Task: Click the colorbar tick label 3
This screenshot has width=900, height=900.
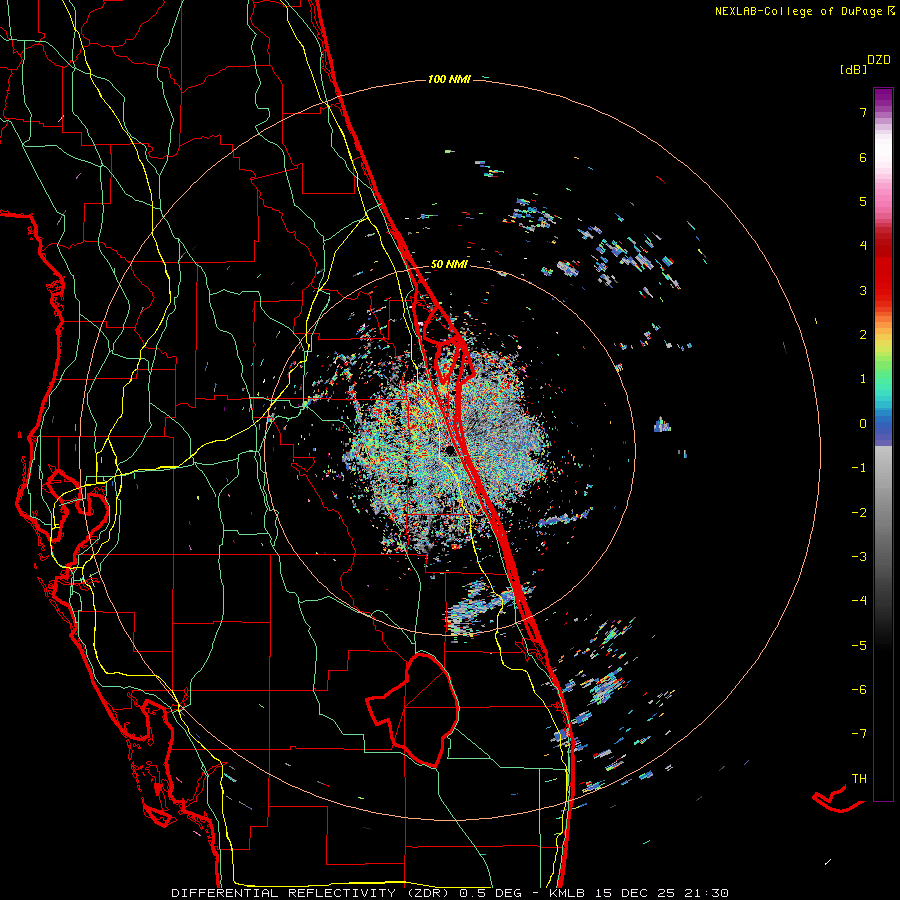Action: pyautogui.click(x=863, y=290)
